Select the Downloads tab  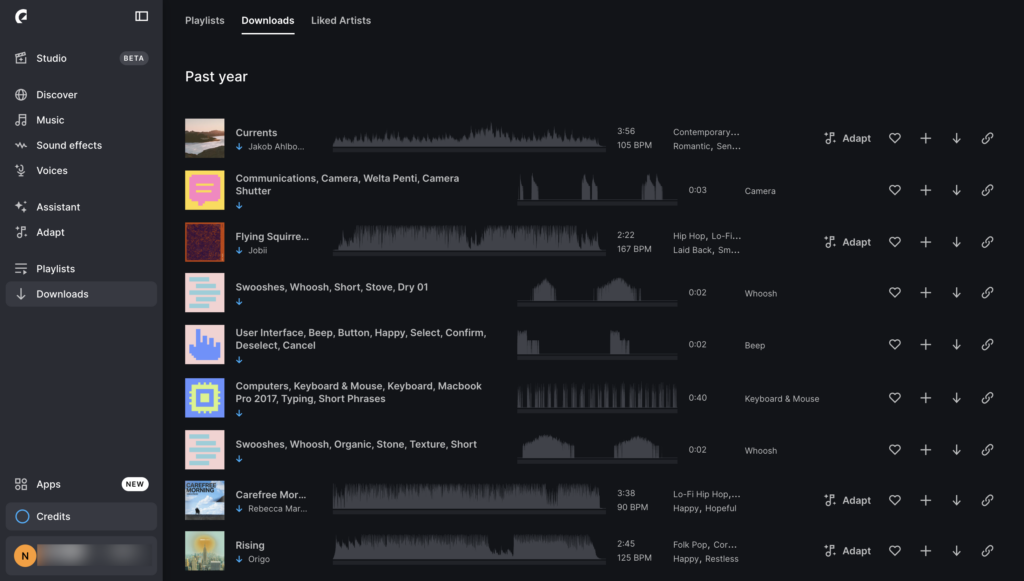coord(268,20)
